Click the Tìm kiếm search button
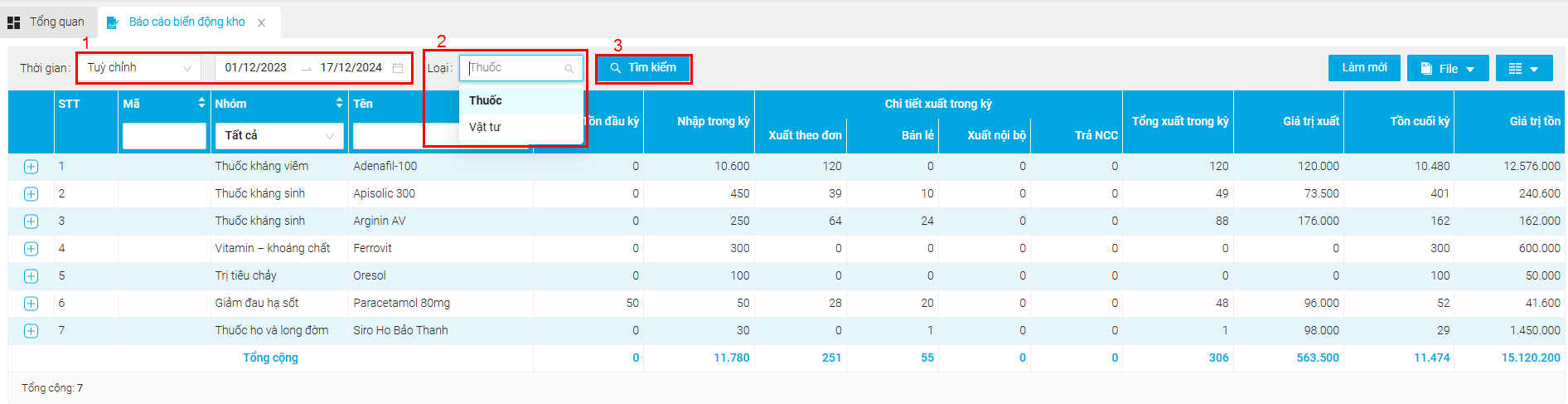Image resolution: width=1568 pixels, height=404 pixels. tap(643, 68)
